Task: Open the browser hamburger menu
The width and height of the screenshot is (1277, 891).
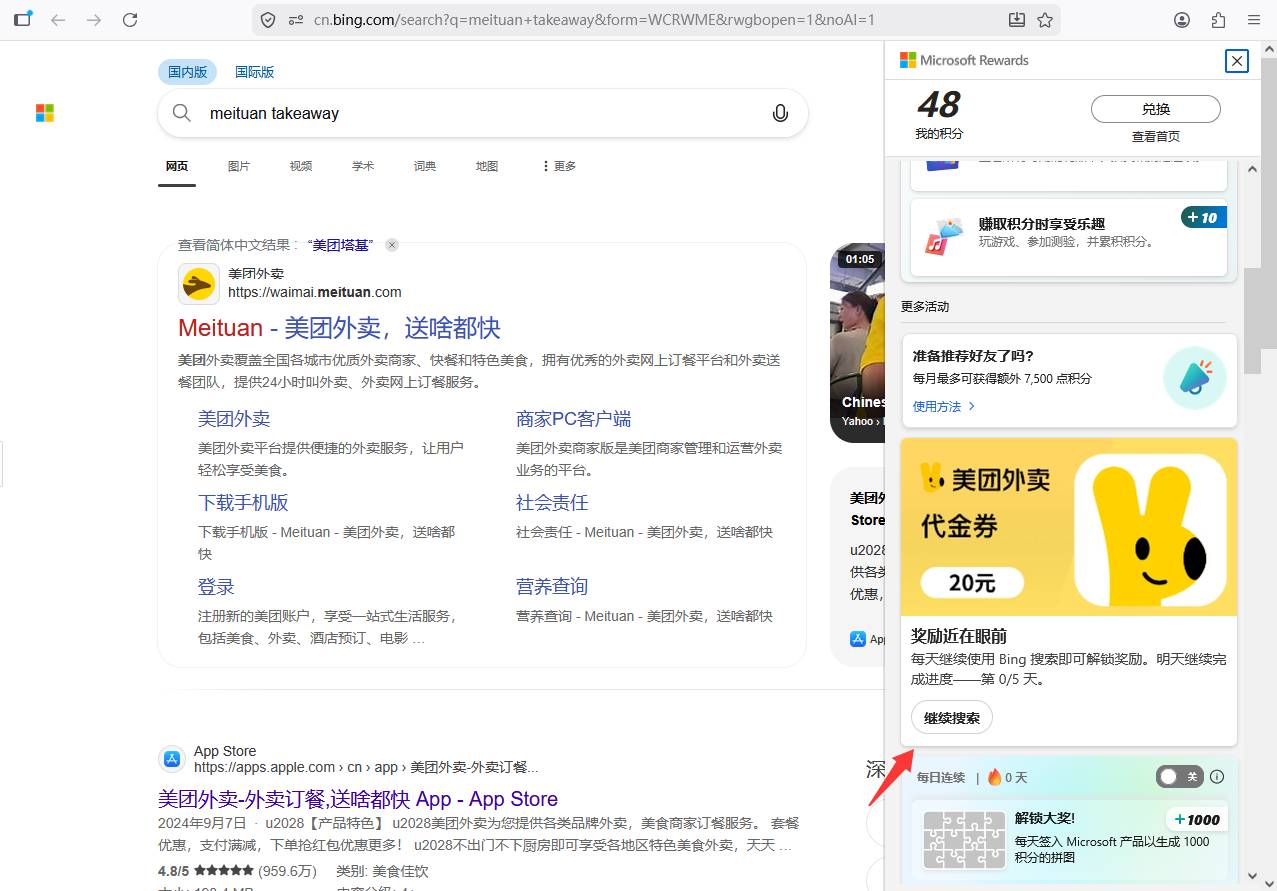Action: click(1254, 20)
